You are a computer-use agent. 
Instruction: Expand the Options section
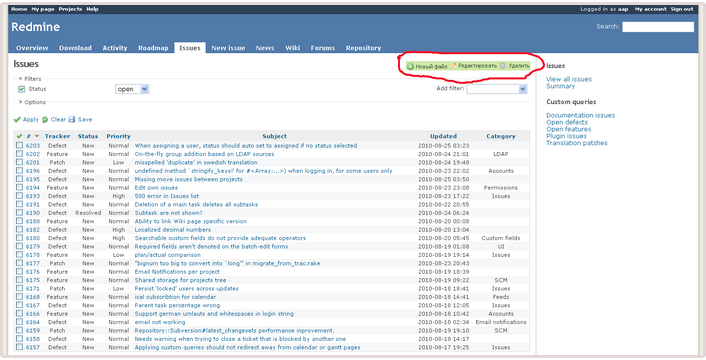[x=32, y=102]
